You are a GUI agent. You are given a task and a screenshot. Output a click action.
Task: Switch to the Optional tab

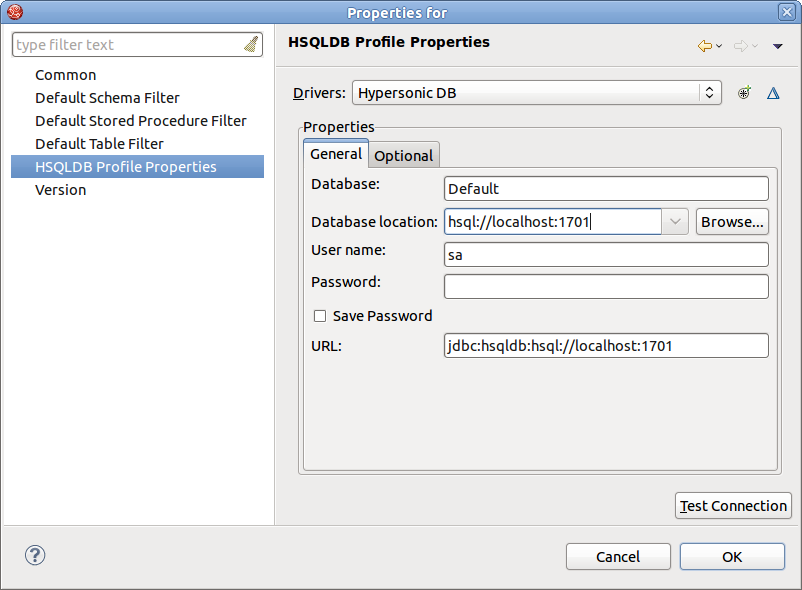pos(403,155)
